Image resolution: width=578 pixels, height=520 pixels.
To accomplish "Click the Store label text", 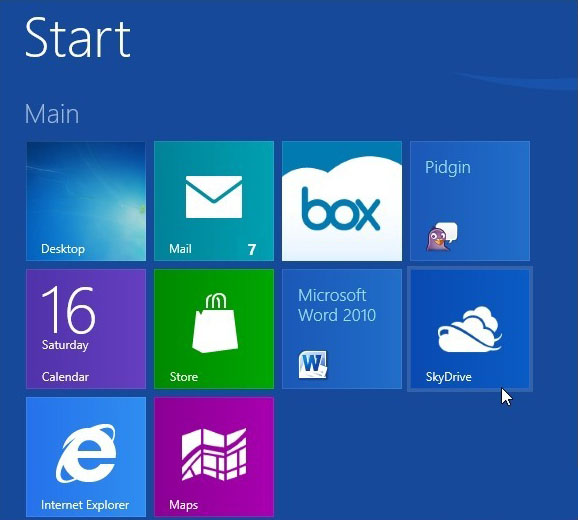I will [184, 377].
